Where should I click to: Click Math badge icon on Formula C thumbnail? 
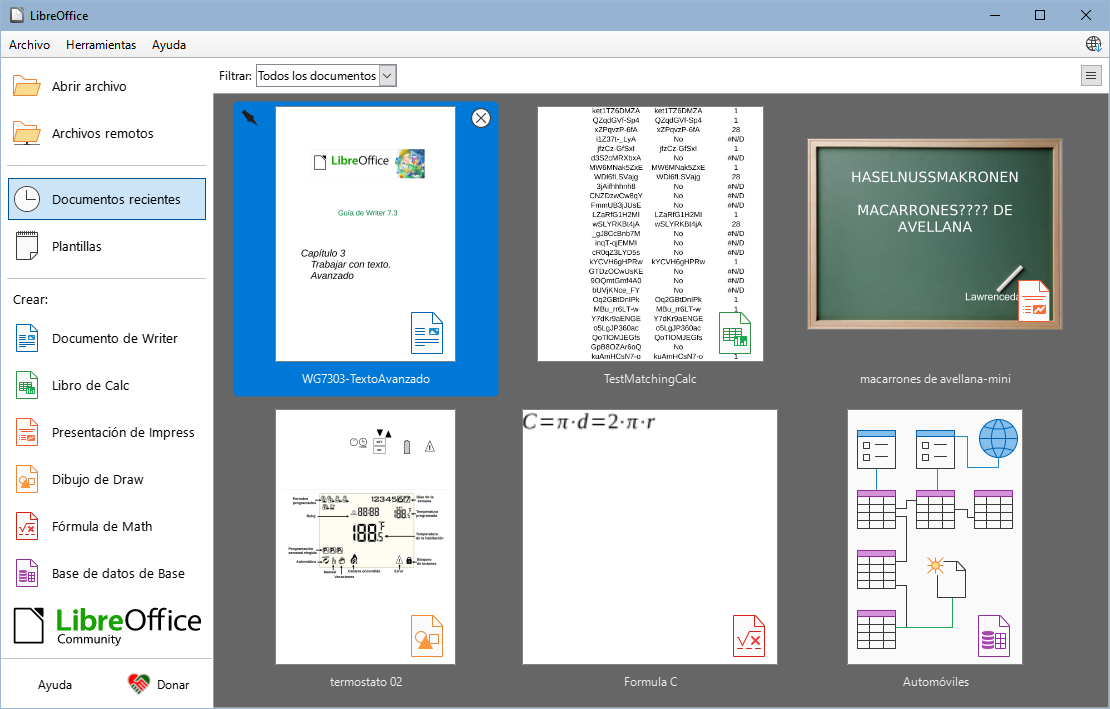pyautogui.click(x=749, y=636)
